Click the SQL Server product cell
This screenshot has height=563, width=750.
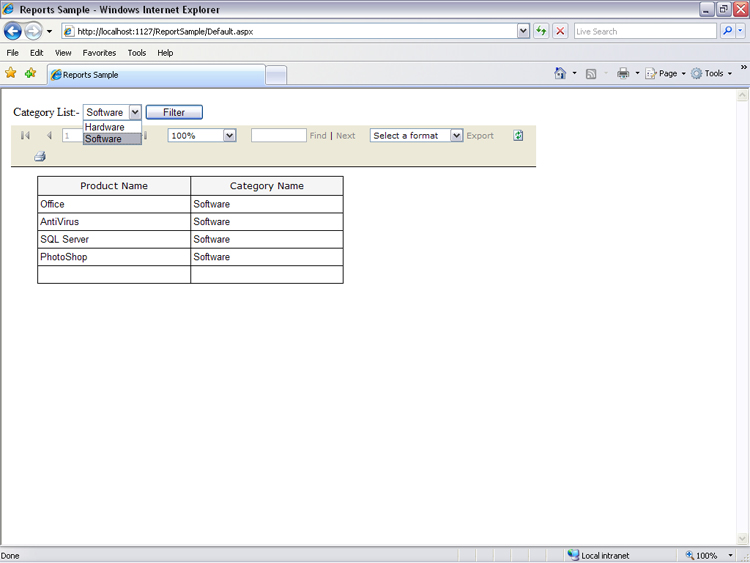114,239
